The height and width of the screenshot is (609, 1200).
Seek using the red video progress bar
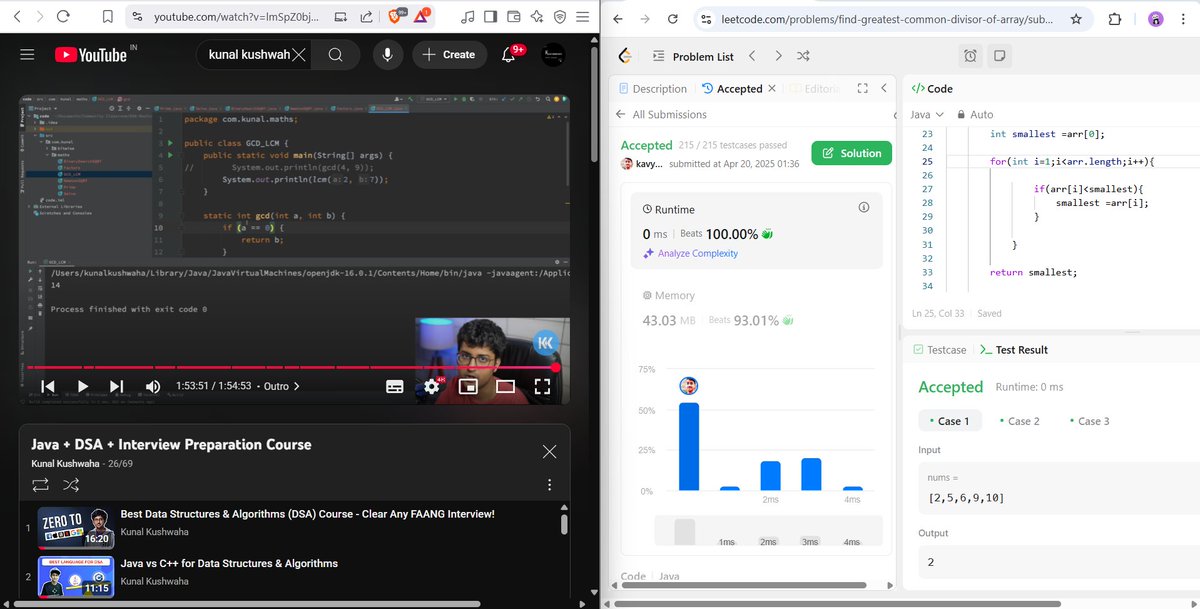pyautogui.click(x=290, y=367)
